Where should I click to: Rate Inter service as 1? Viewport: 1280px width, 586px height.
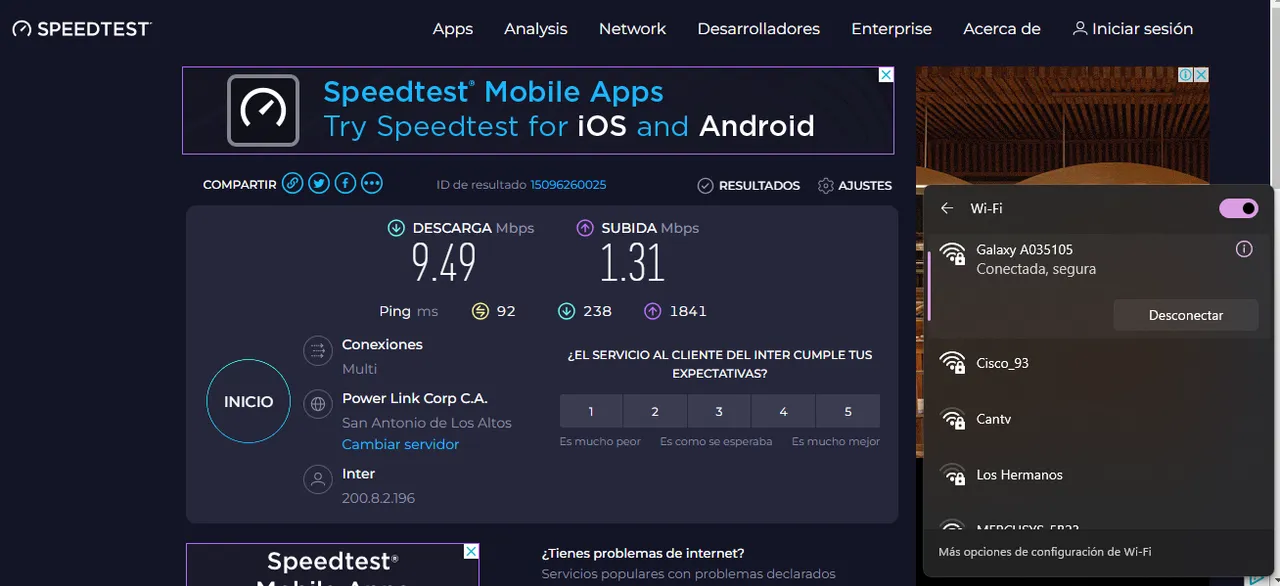point(591,411)
